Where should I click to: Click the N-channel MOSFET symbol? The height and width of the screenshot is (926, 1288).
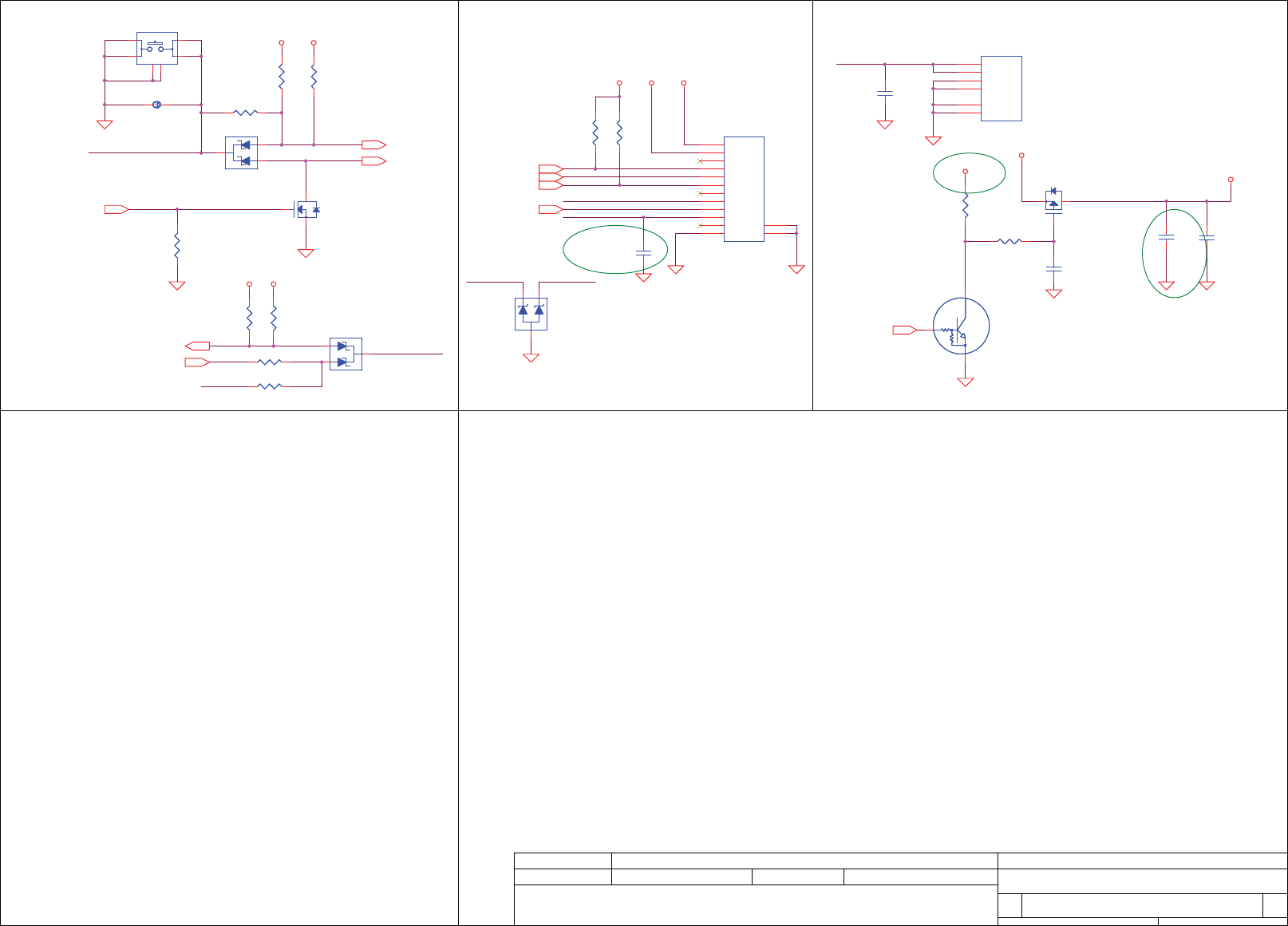[307, 209]
